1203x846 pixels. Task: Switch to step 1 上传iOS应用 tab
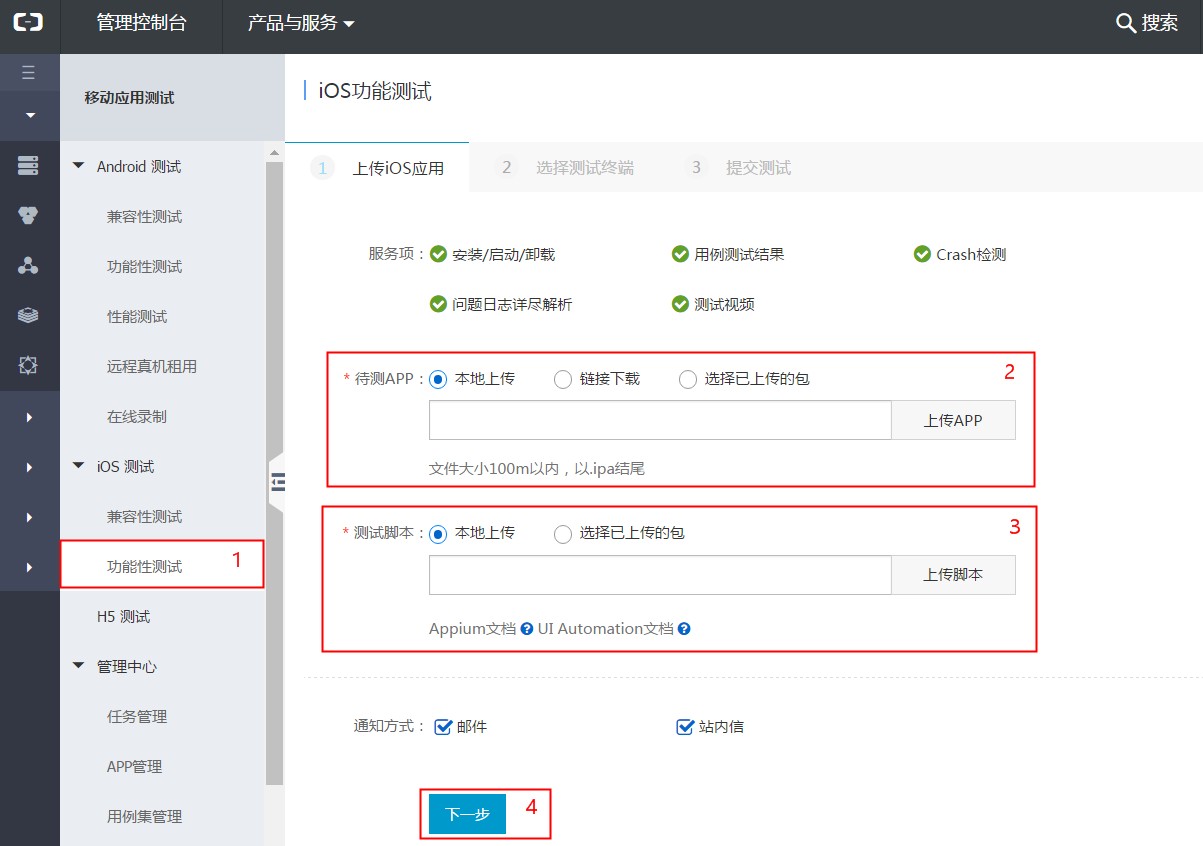click(x=378, y=167)
